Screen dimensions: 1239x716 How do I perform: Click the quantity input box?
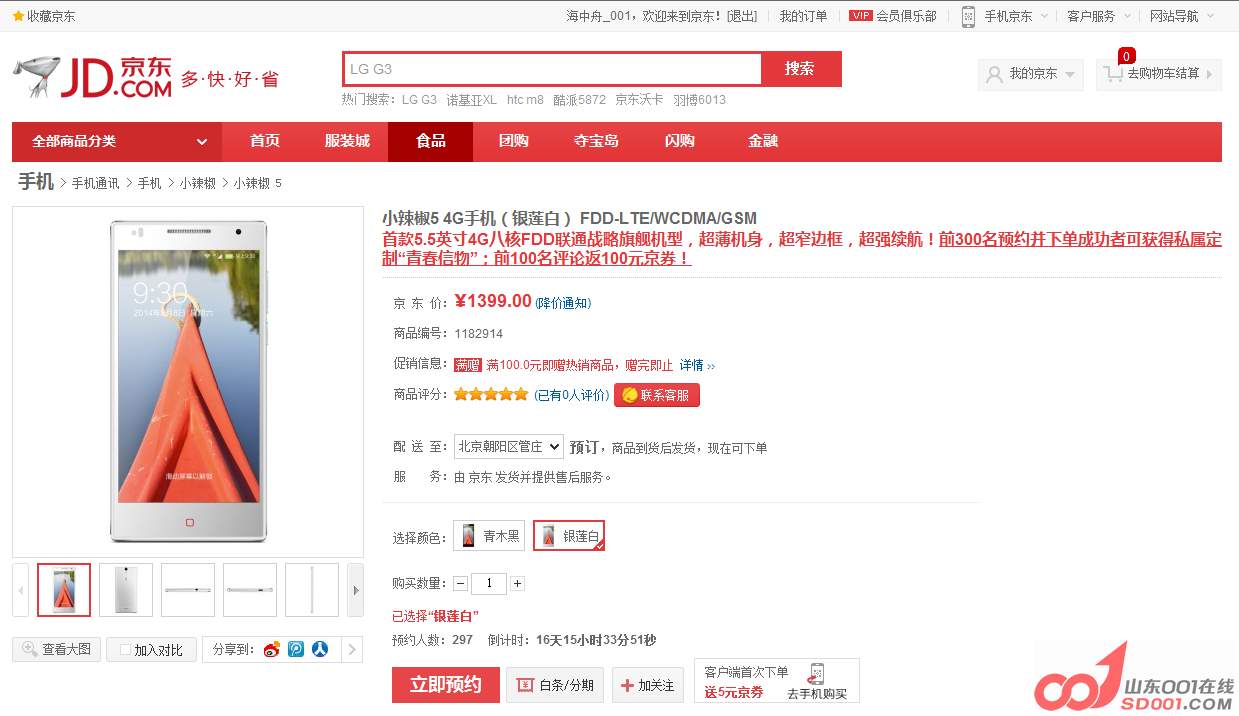[489, 583]
